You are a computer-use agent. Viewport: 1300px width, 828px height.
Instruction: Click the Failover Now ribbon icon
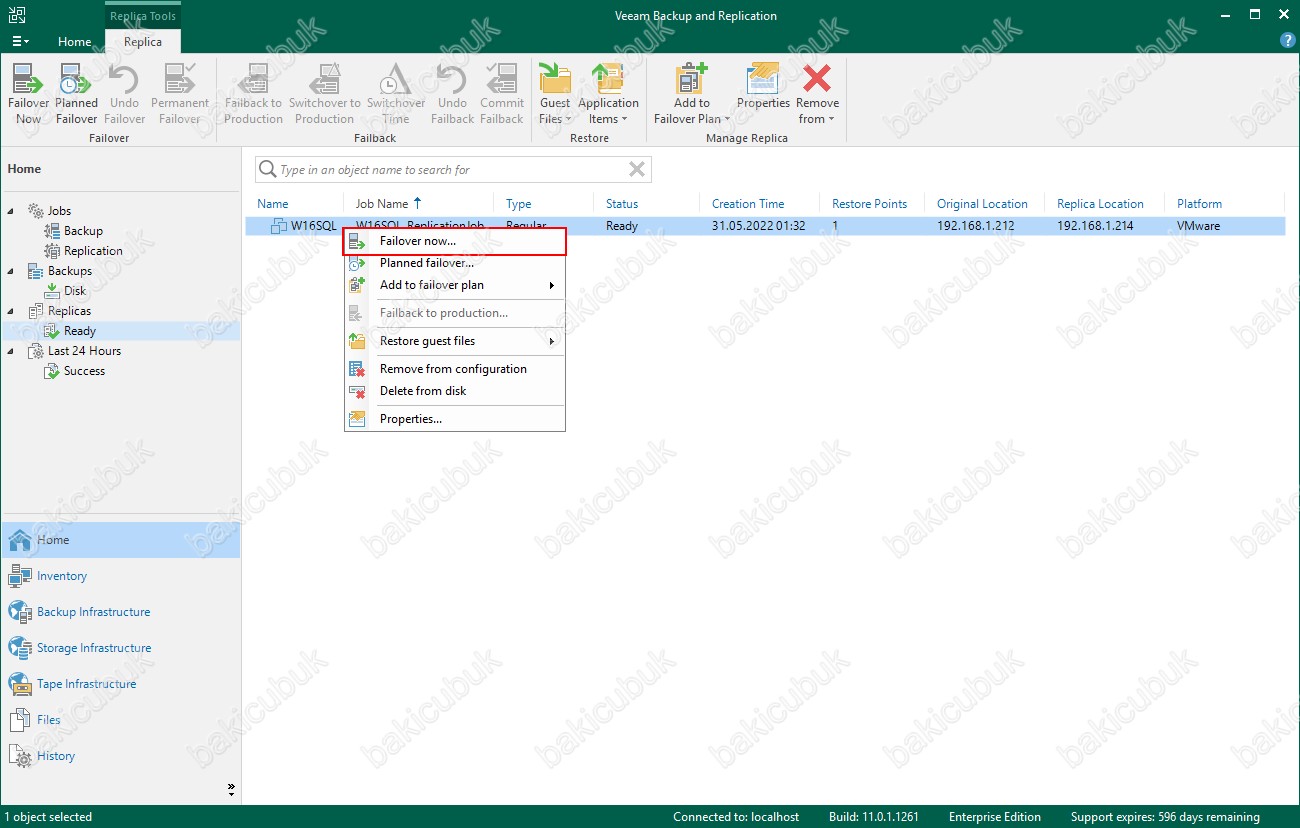pos(28,94)
